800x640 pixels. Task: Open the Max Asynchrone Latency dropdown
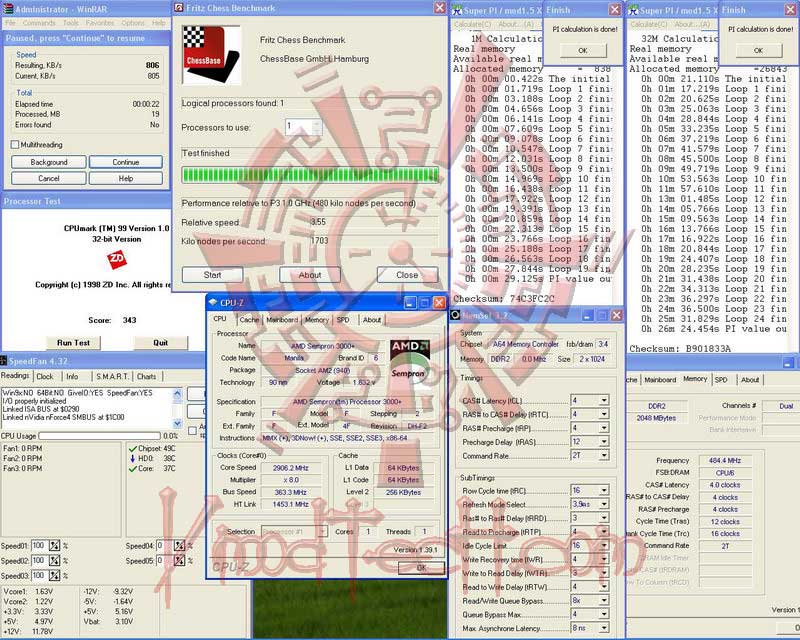pos(604,628)
